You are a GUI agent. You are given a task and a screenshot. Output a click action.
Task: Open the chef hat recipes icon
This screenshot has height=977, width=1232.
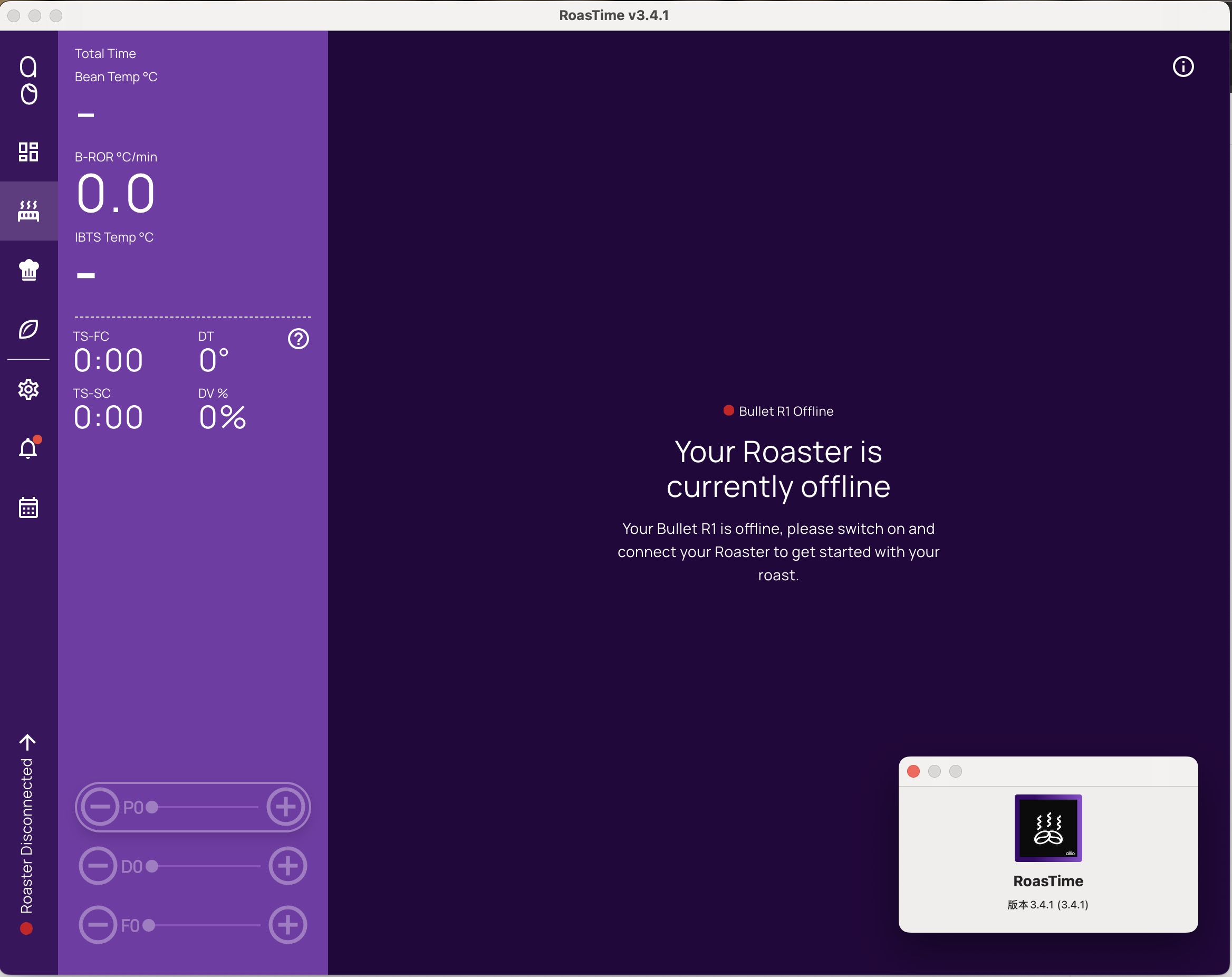(28, 270)
